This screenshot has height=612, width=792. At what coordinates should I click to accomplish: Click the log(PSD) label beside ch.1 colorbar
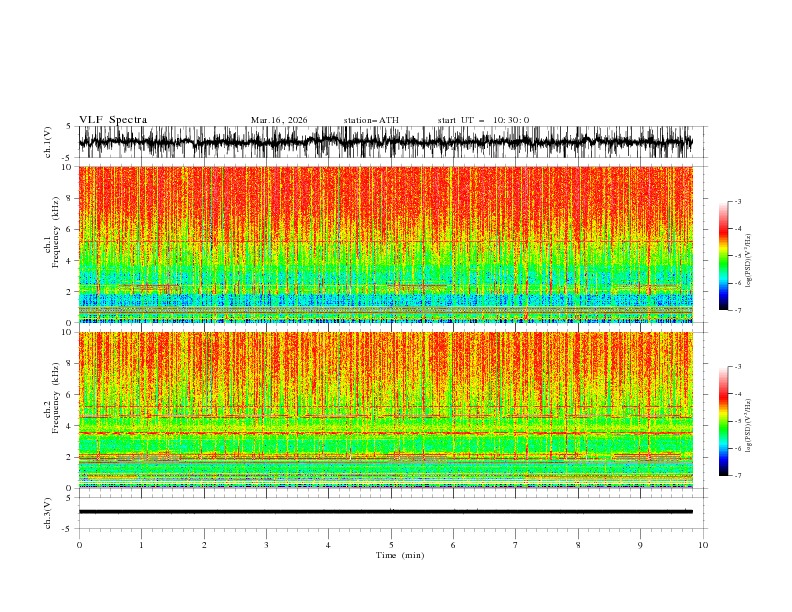[749, 261]
